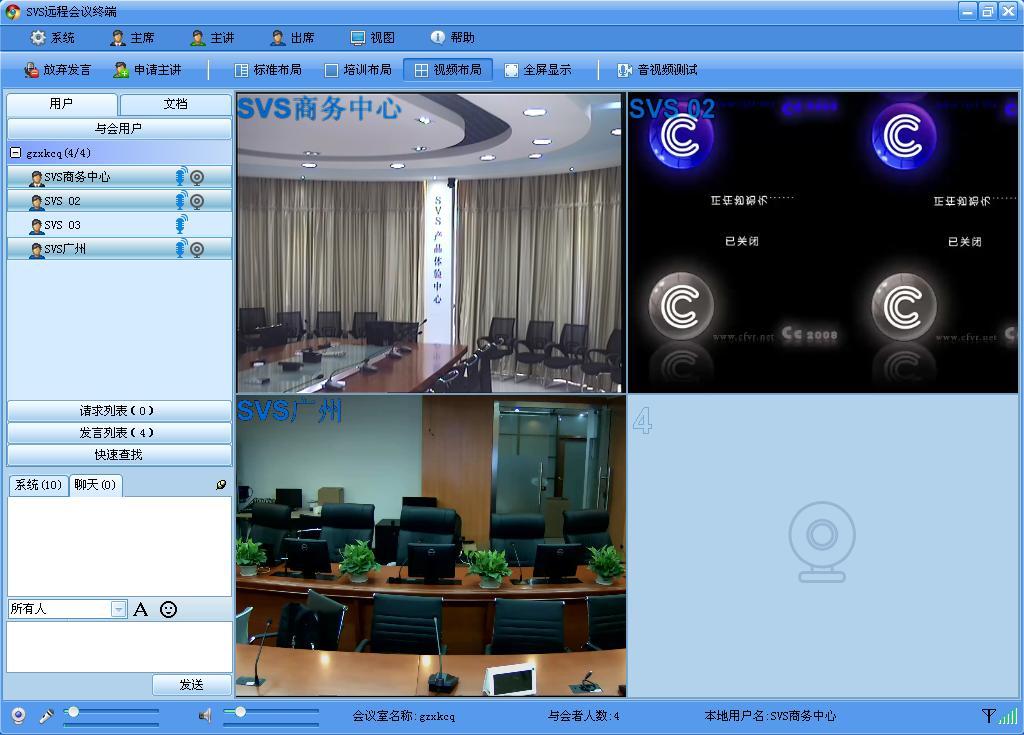The image size is (1024, 735).
Task: Click the microphone icon in status bar
Action: (x=46, y=716)
